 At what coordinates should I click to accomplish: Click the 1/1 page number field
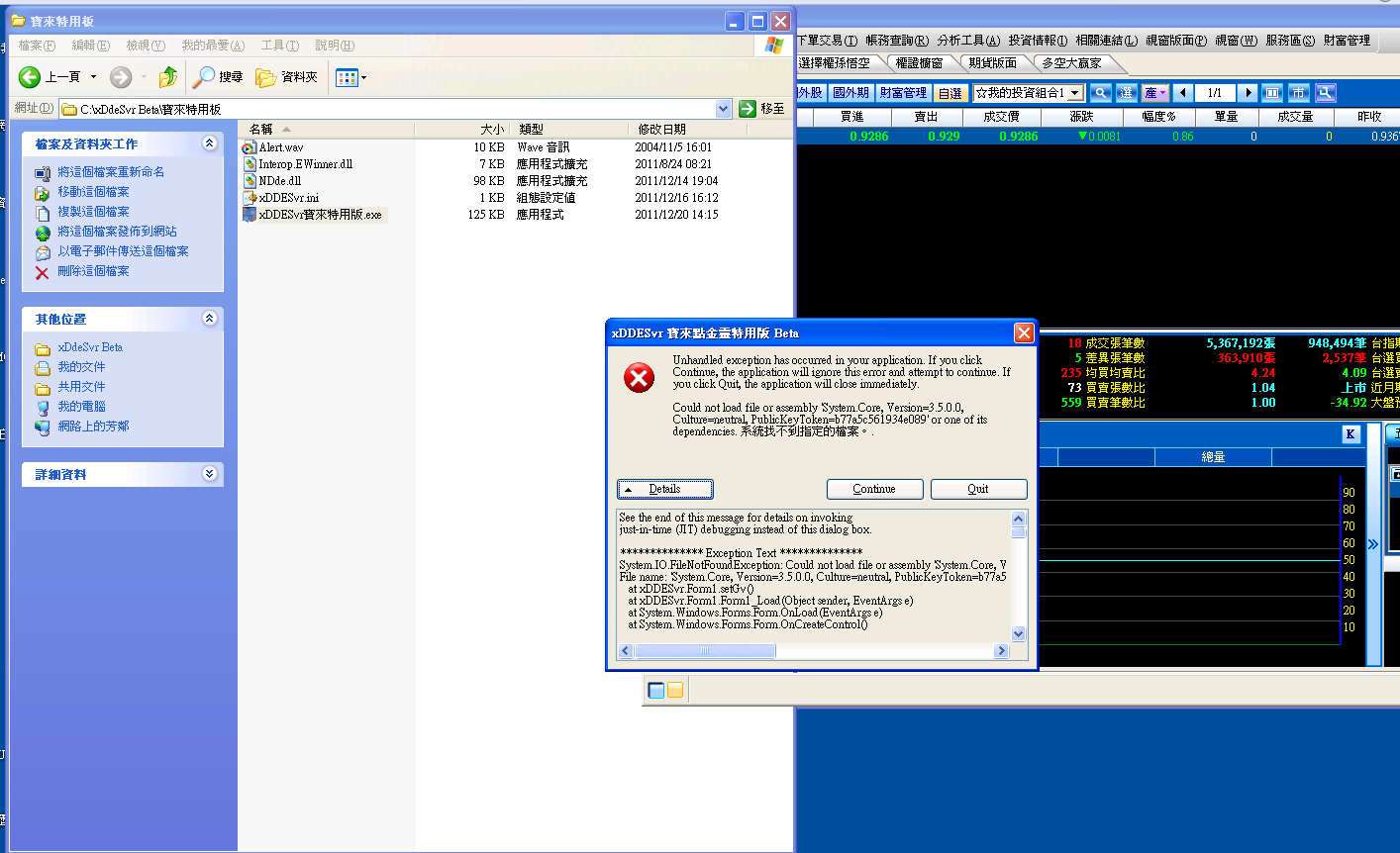1215,93
